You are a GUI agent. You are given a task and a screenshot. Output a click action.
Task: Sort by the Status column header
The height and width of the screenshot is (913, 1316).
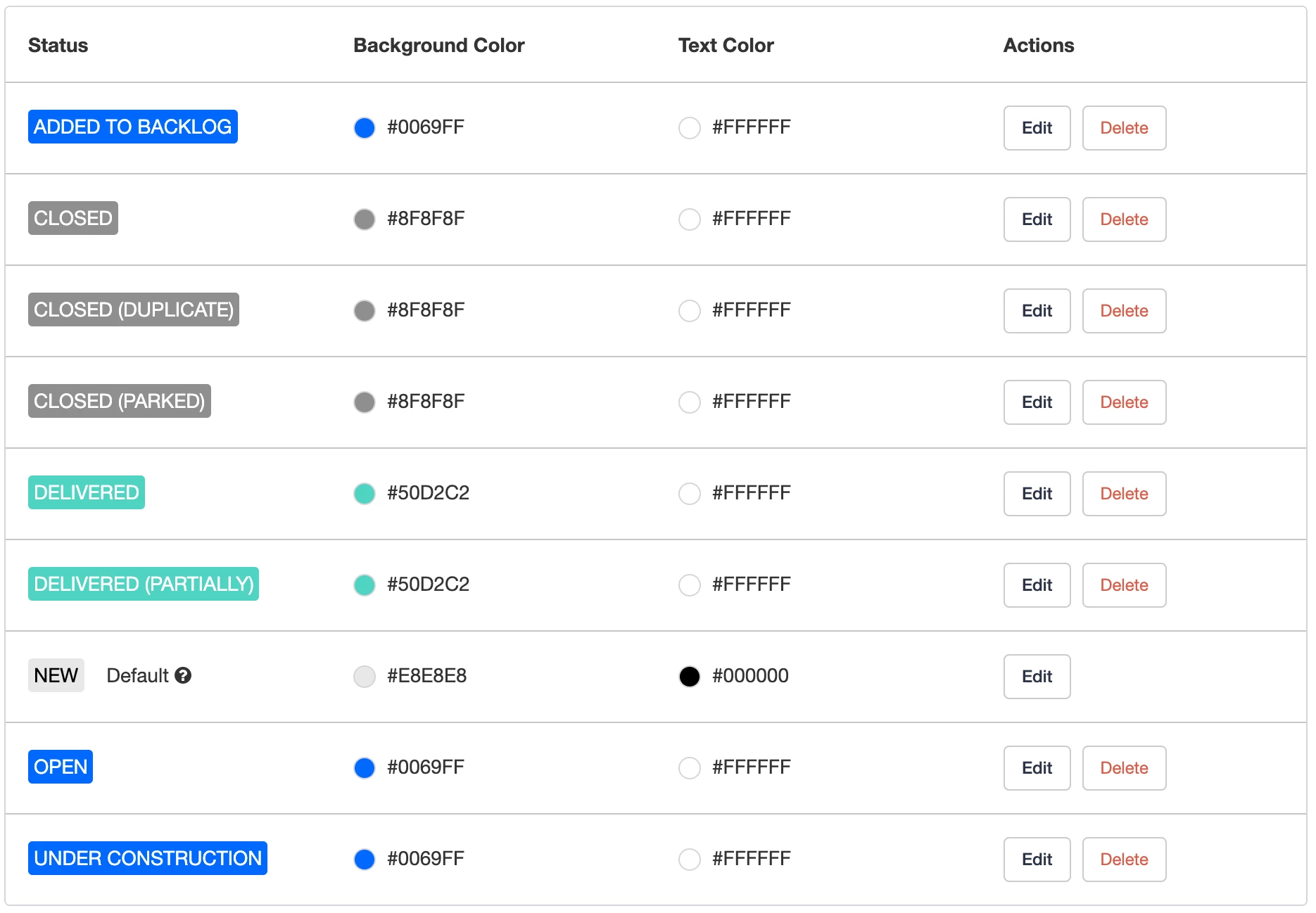58,44
